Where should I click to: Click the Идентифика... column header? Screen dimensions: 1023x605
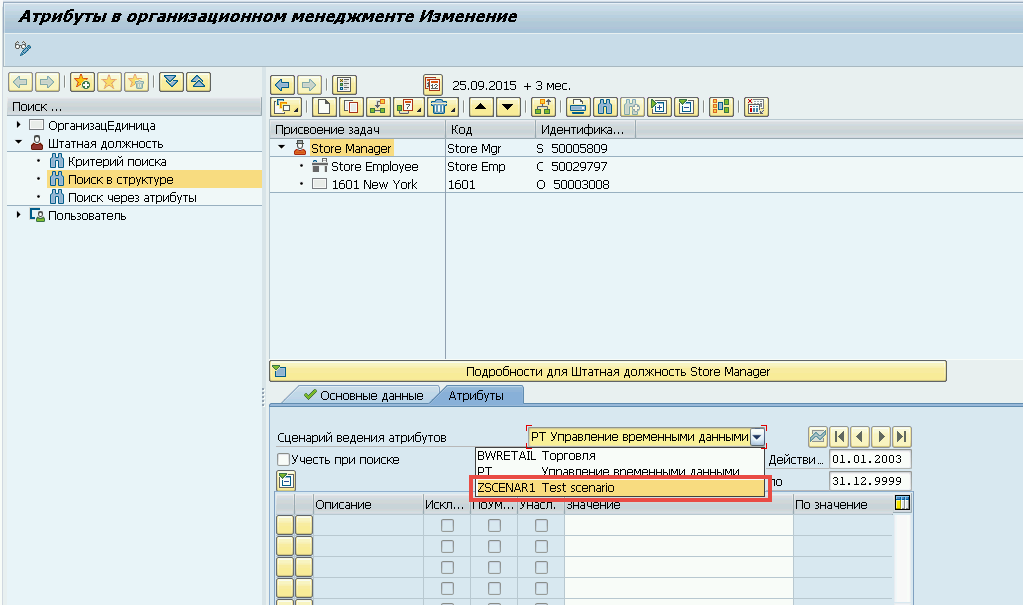coord(586,129)
